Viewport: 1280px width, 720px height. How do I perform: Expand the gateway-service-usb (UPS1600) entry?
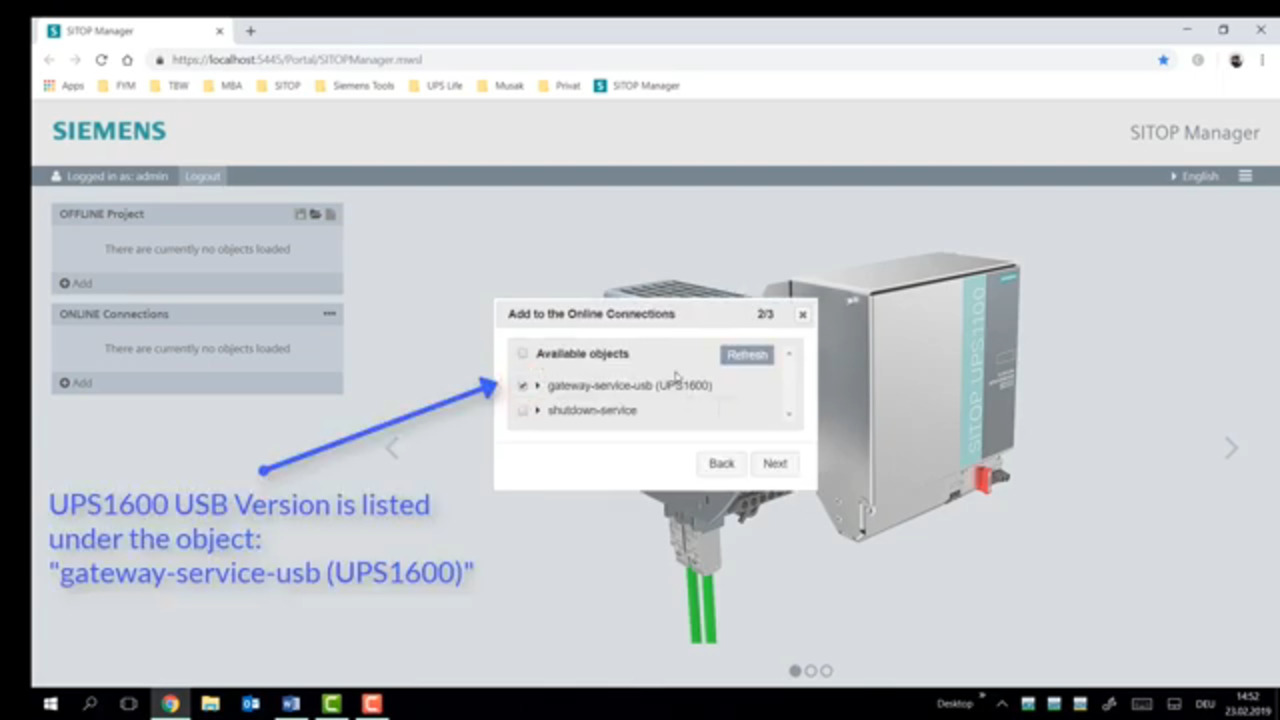coord(537,385)
